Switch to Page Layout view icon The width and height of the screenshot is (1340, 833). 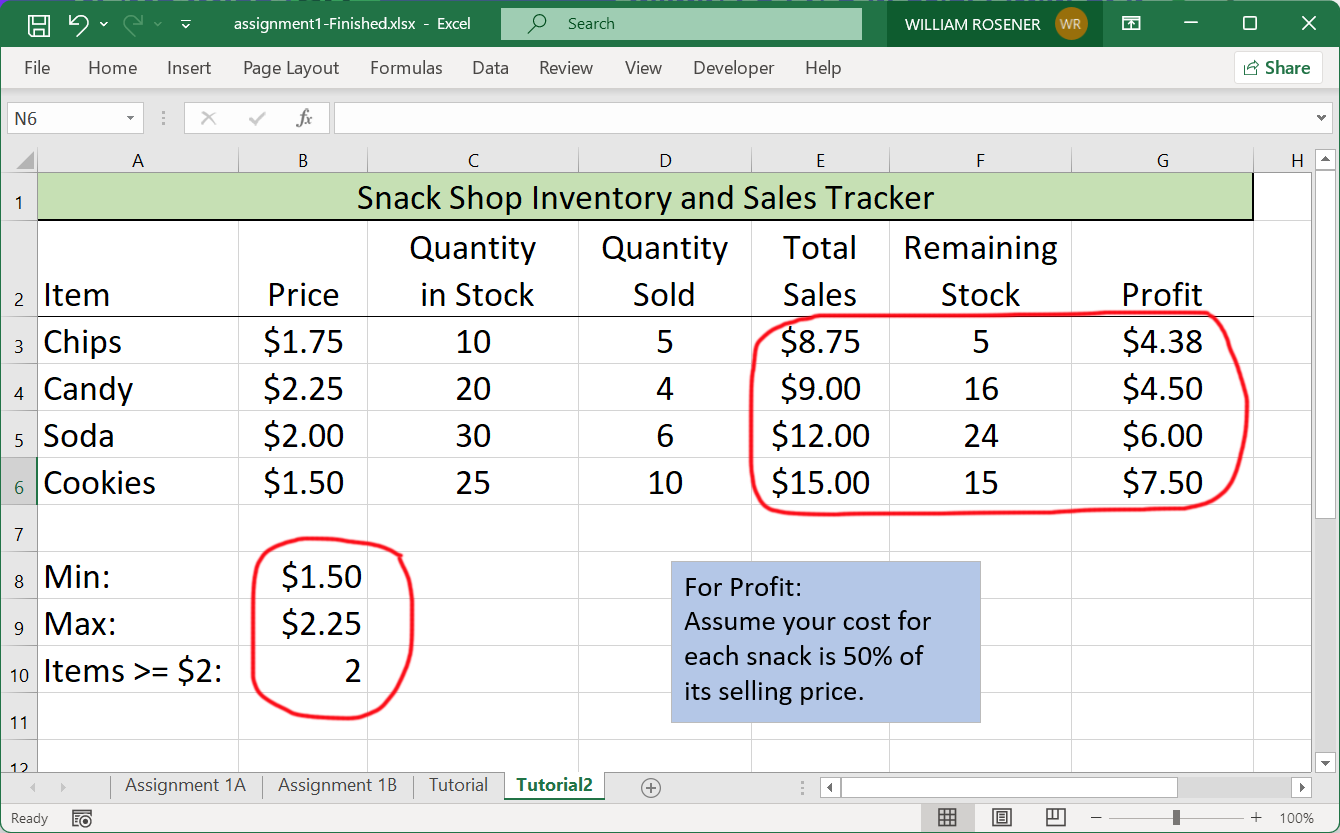(x=1001, y=818)
